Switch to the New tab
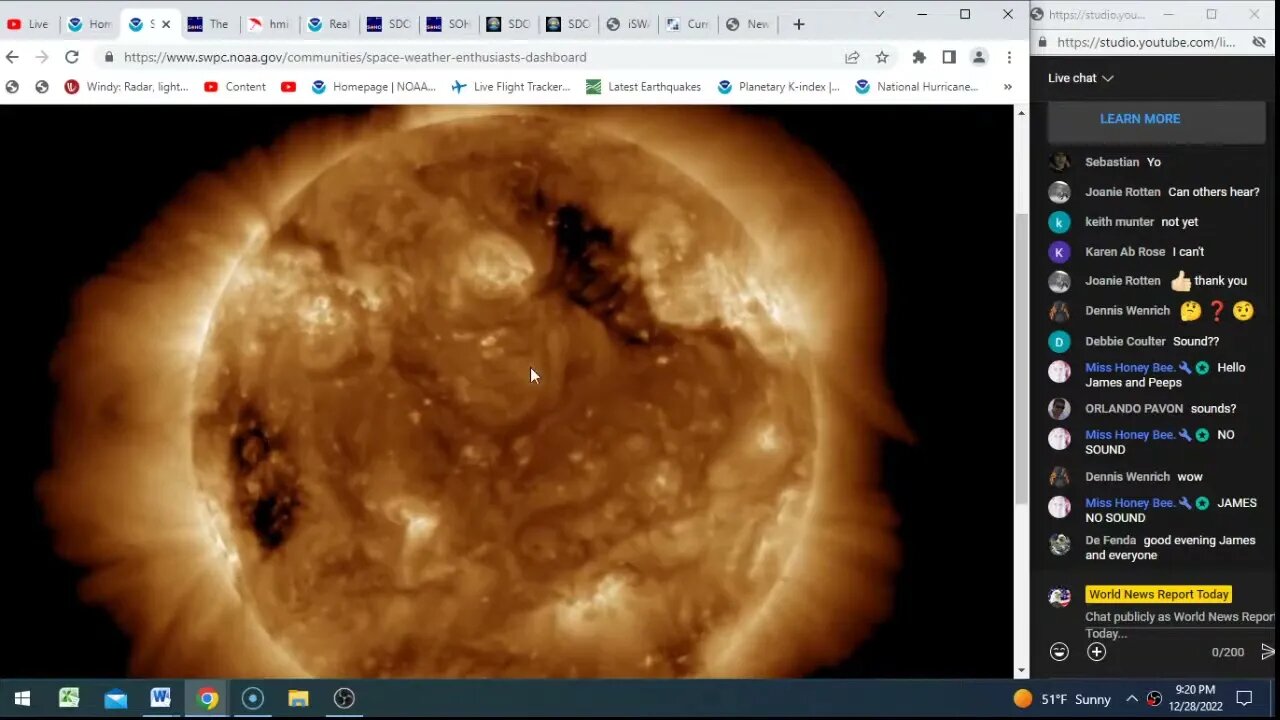 [x=748, y=24]
